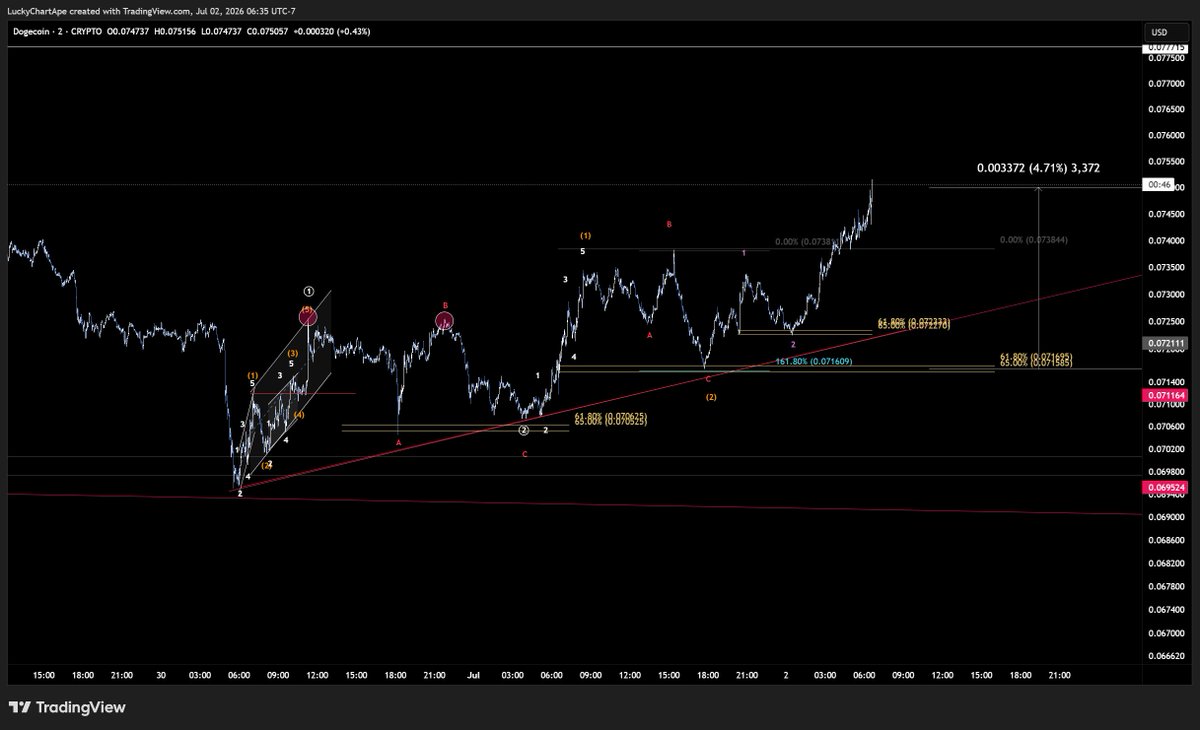Select the white circled 1 wave label

click(x=310, y=291)
